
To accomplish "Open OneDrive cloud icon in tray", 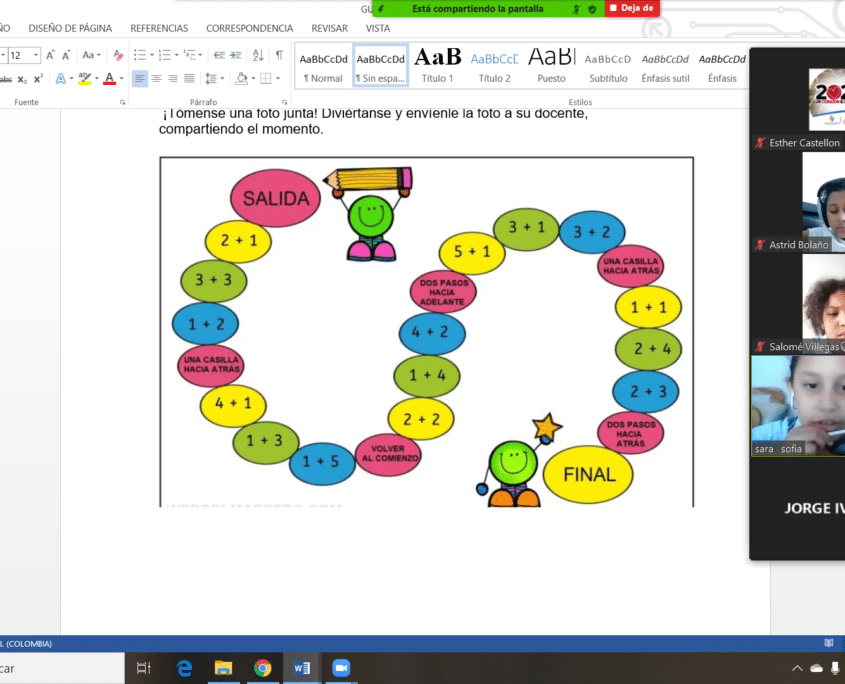I will [x=816, y=668].
